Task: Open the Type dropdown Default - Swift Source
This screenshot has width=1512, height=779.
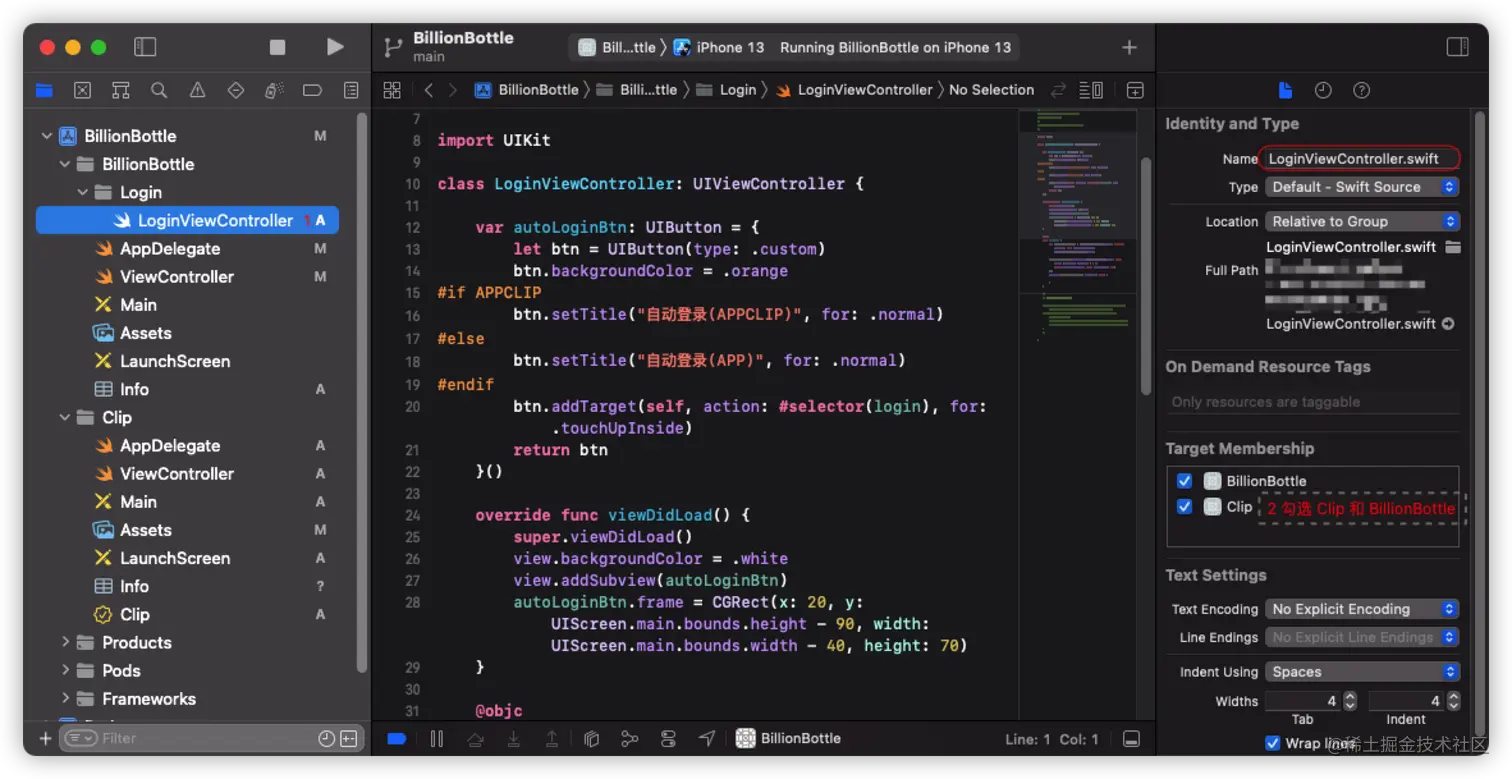Action: click(1362, 187)
